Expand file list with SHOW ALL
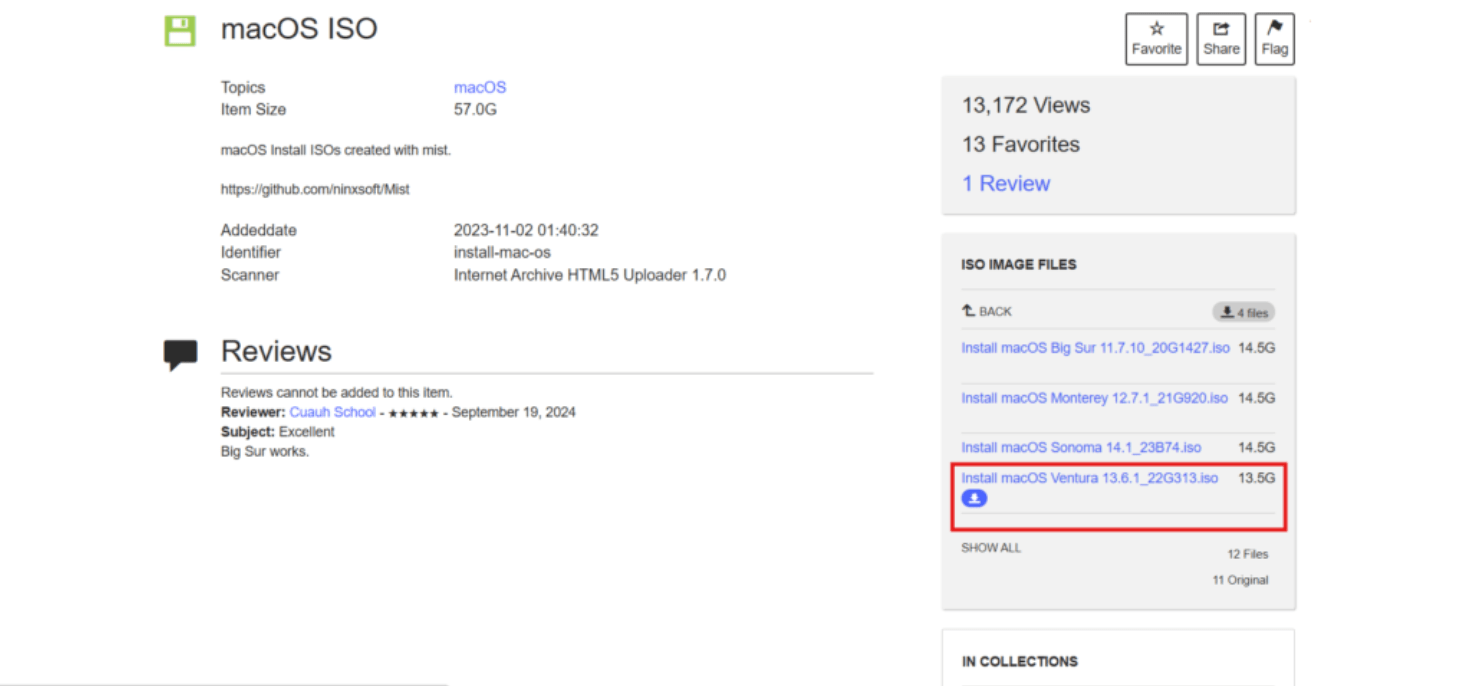 tap(991, 548)
